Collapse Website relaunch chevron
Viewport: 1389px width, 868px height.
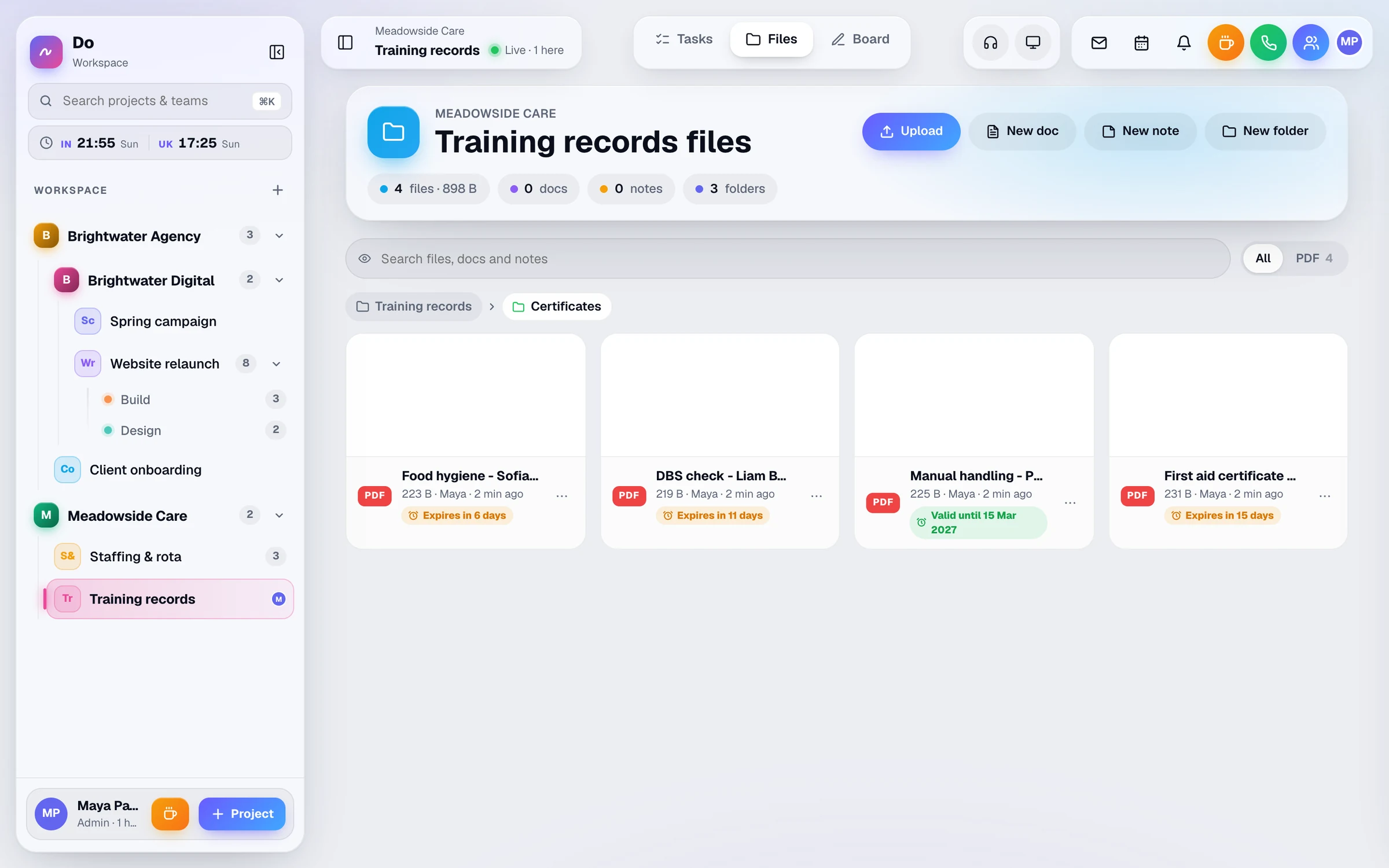point(276,363)
